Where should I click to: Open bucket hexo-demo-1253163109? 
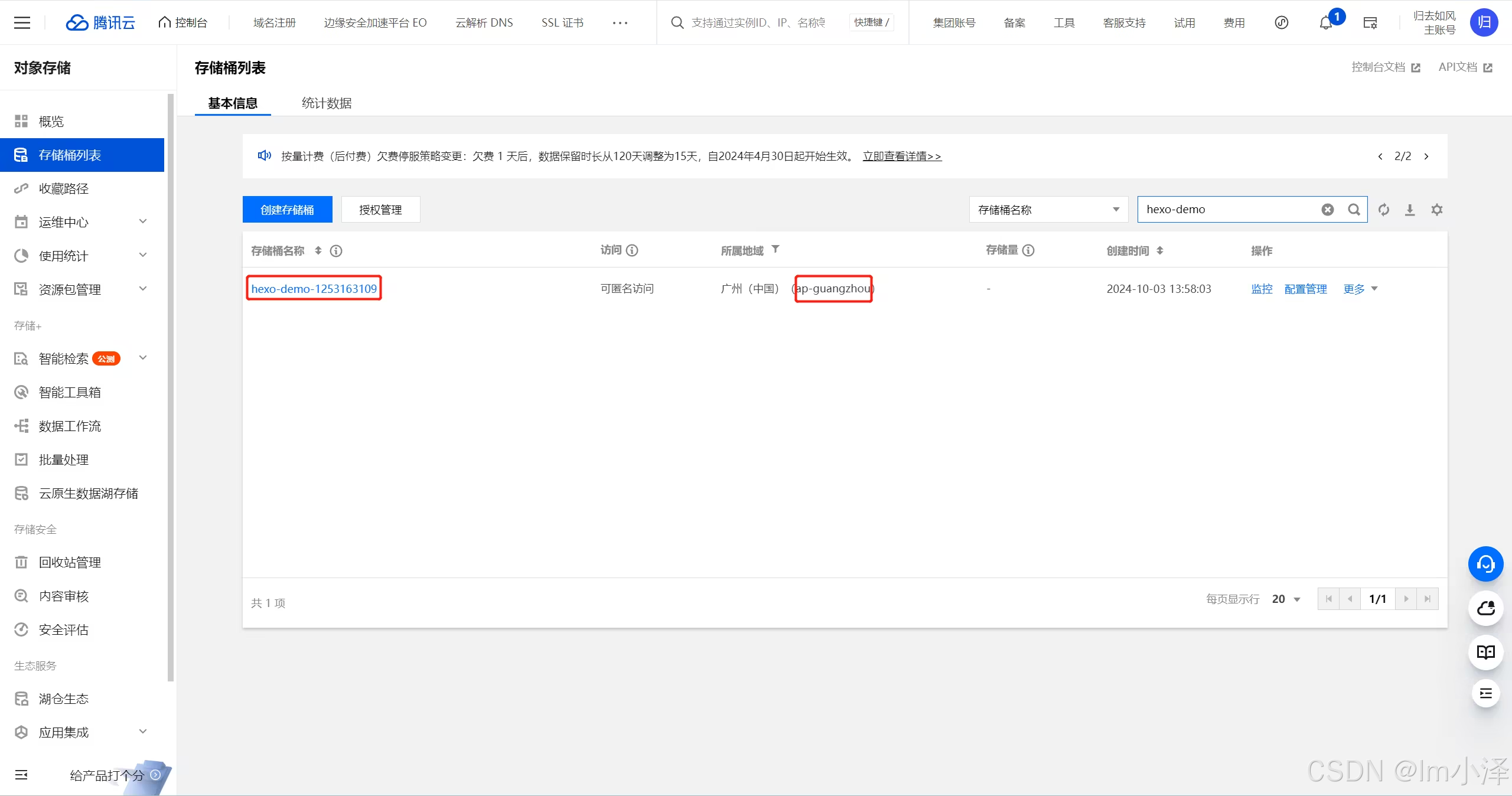[314, 289]
